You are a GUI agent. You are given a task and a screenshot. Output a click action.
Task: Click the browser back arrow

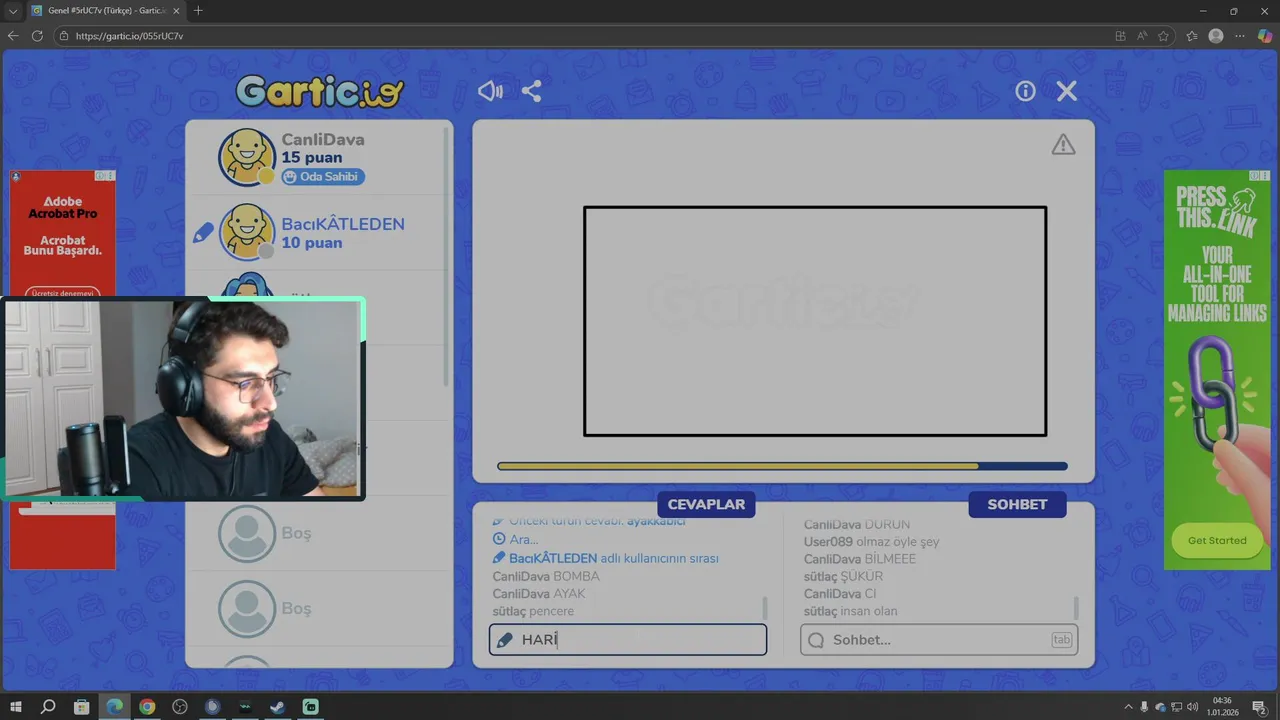coord(13,36)
